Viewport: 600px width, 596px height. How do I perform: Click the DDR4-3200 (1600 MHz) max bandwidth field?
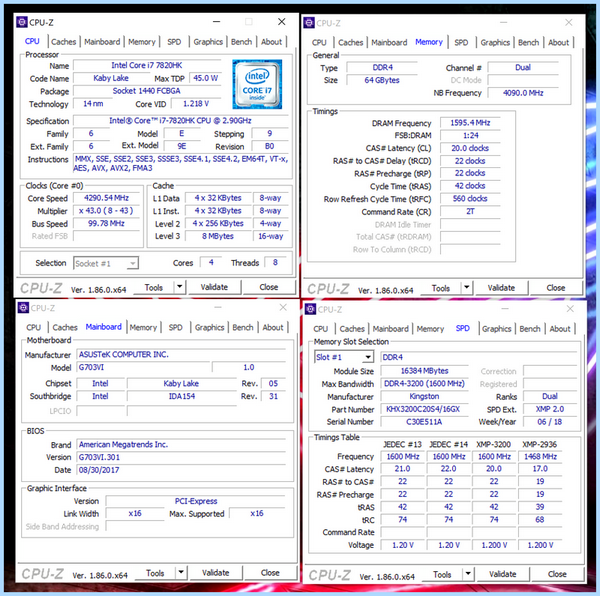click(424, 383)
